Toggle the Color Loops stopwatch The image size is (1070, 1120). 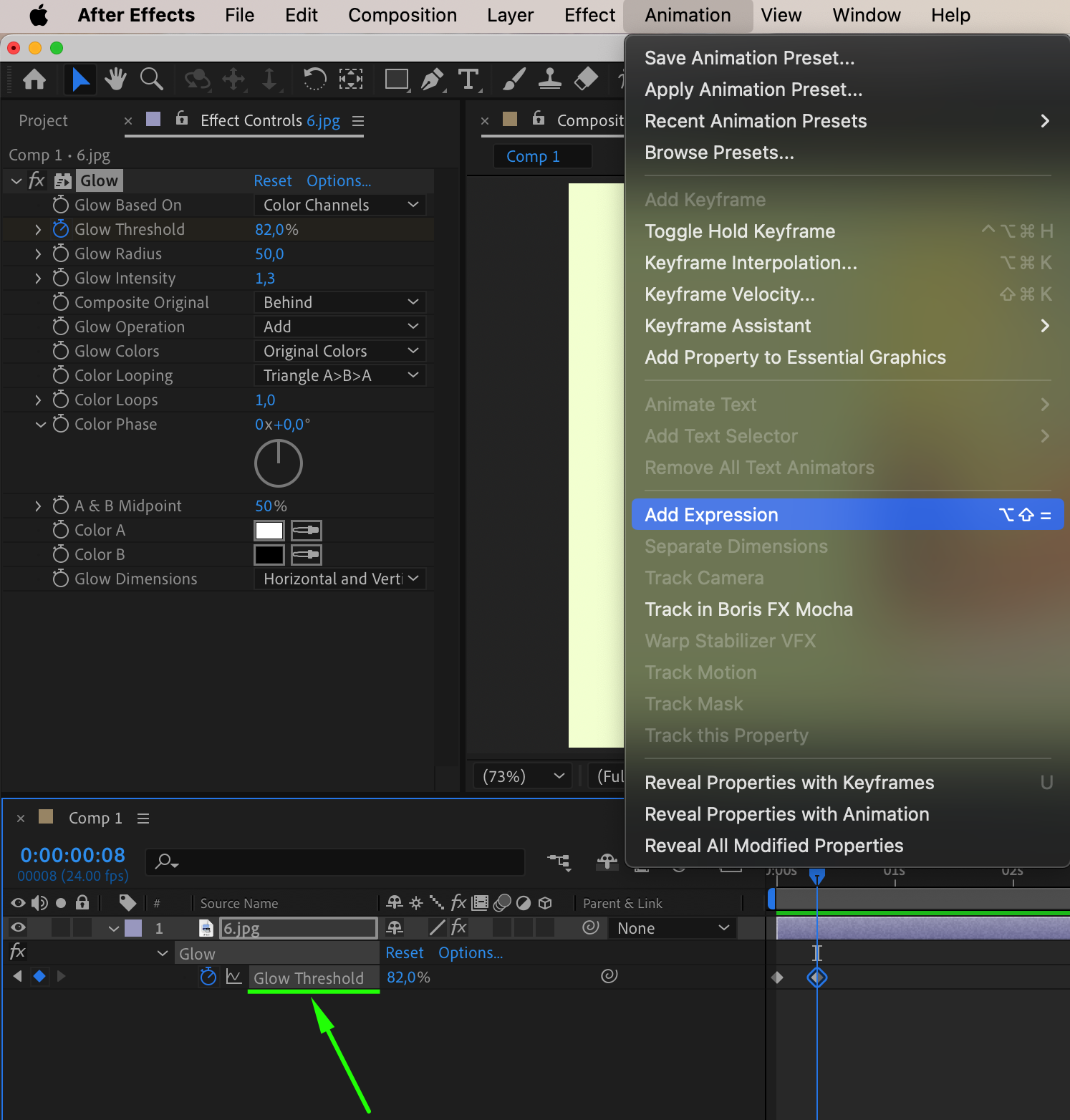click(x=61, y=400)
